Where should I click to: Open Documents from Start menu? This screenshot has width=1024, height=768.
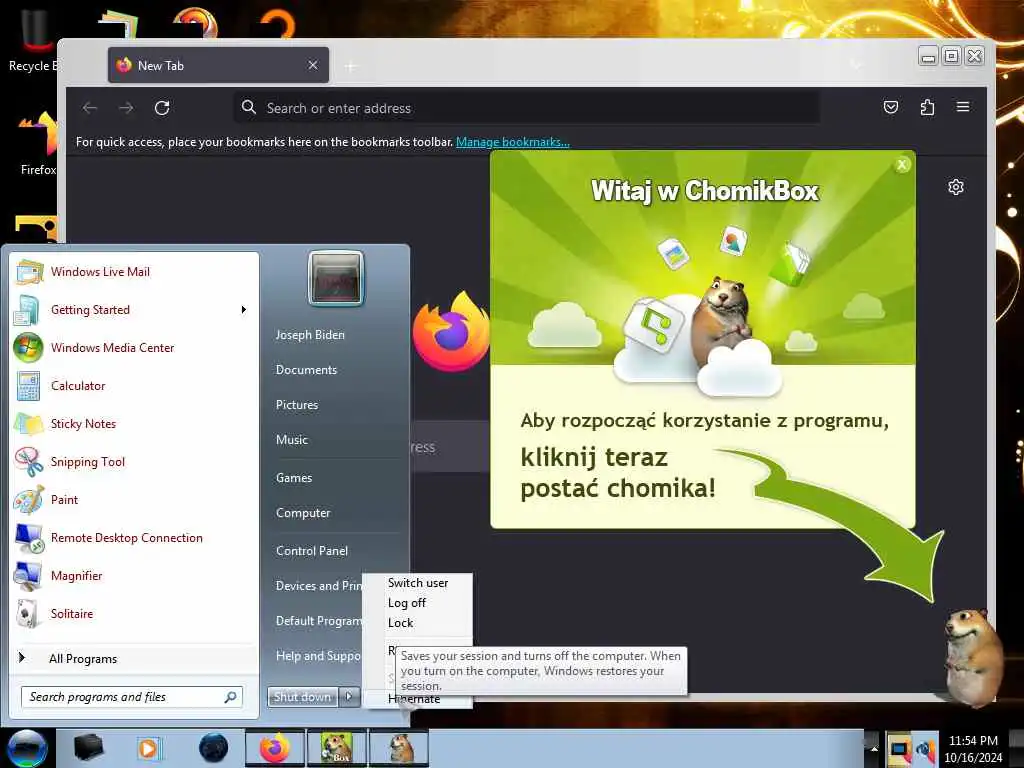pos(306,370)
